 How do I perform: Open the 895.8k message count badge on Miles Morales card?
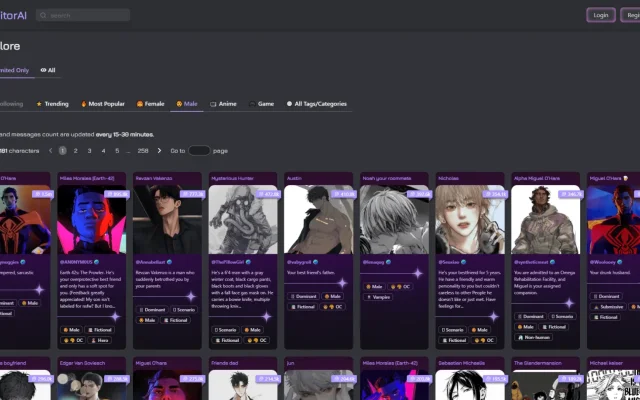[x=117, y=194]
